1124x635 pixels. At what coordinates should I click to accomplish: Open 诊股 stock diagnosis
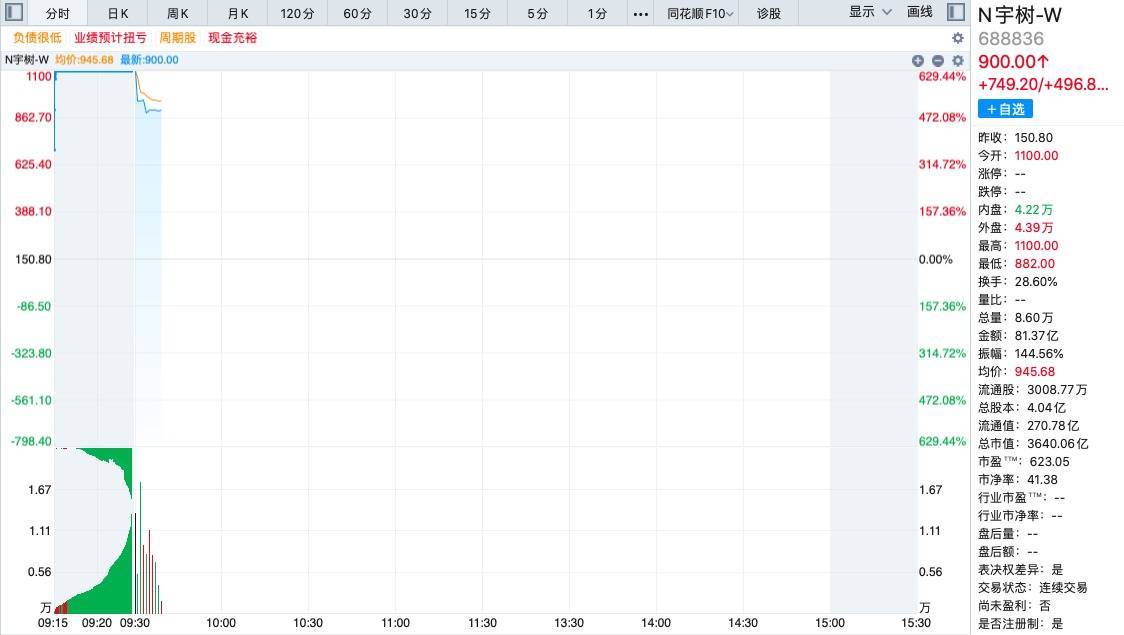point(768,14)
